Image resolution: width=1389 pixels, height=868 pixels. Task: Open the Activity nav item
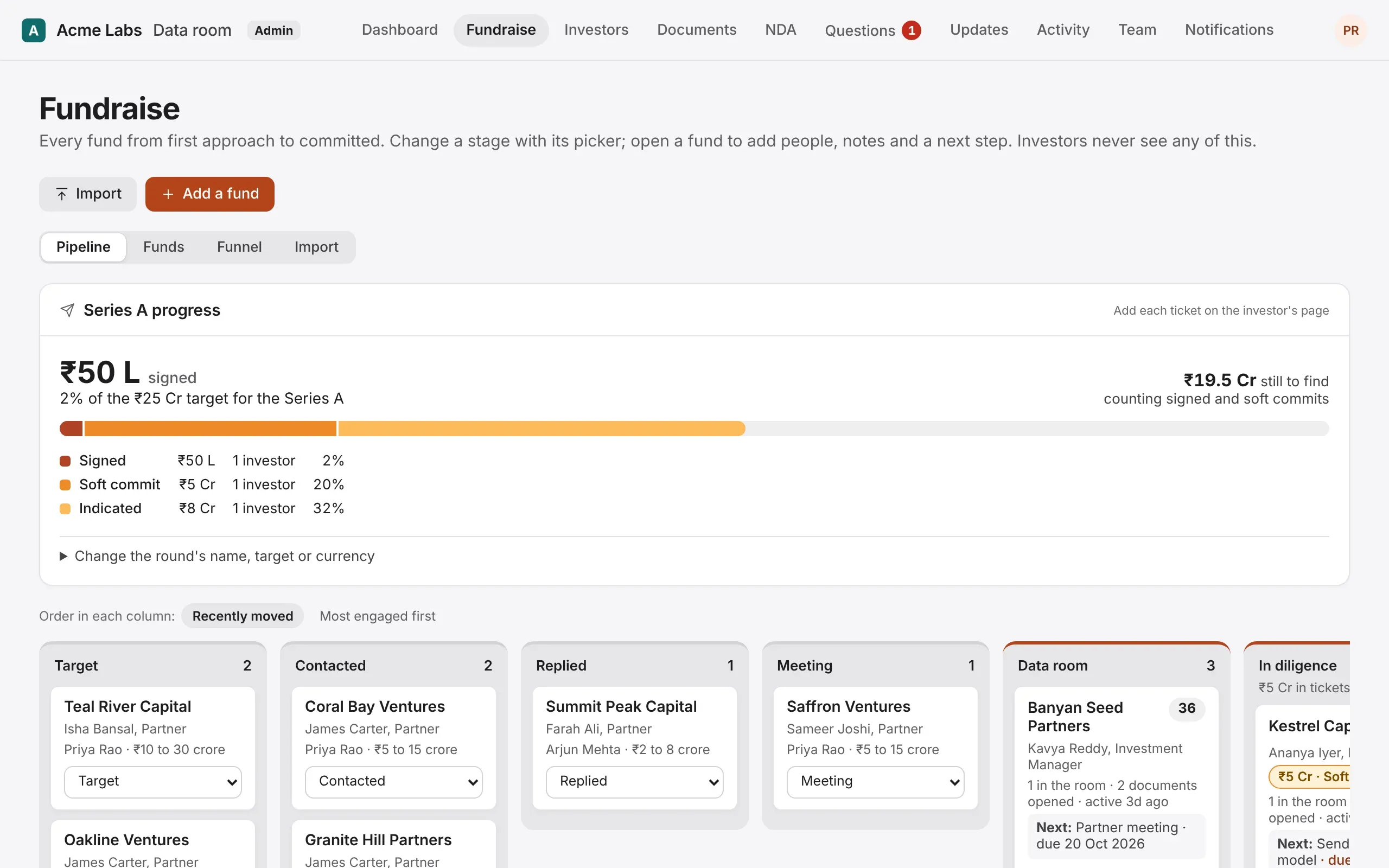tap(1063, 30)
